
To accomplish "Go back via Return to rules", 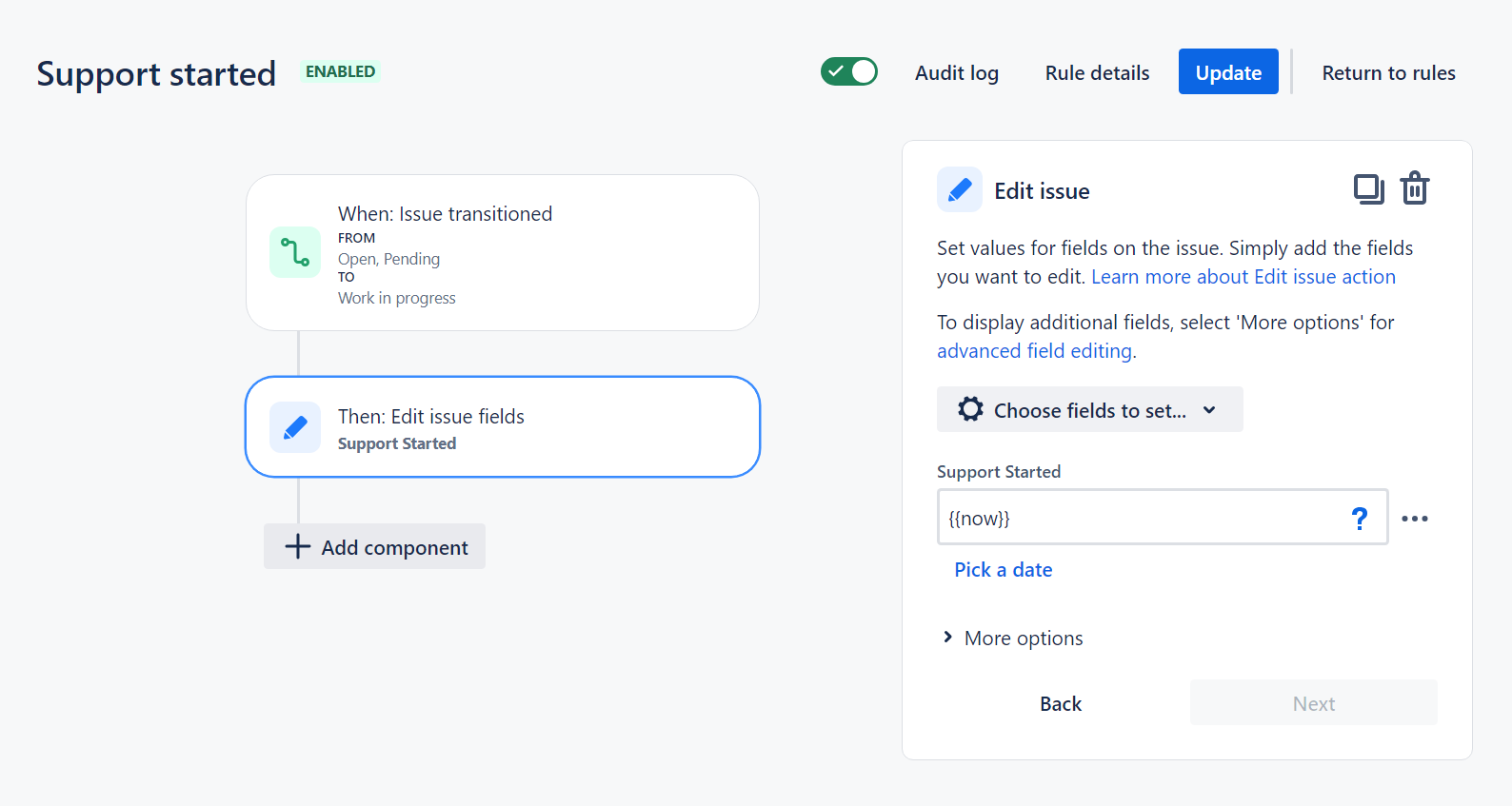I will 1388,73.
